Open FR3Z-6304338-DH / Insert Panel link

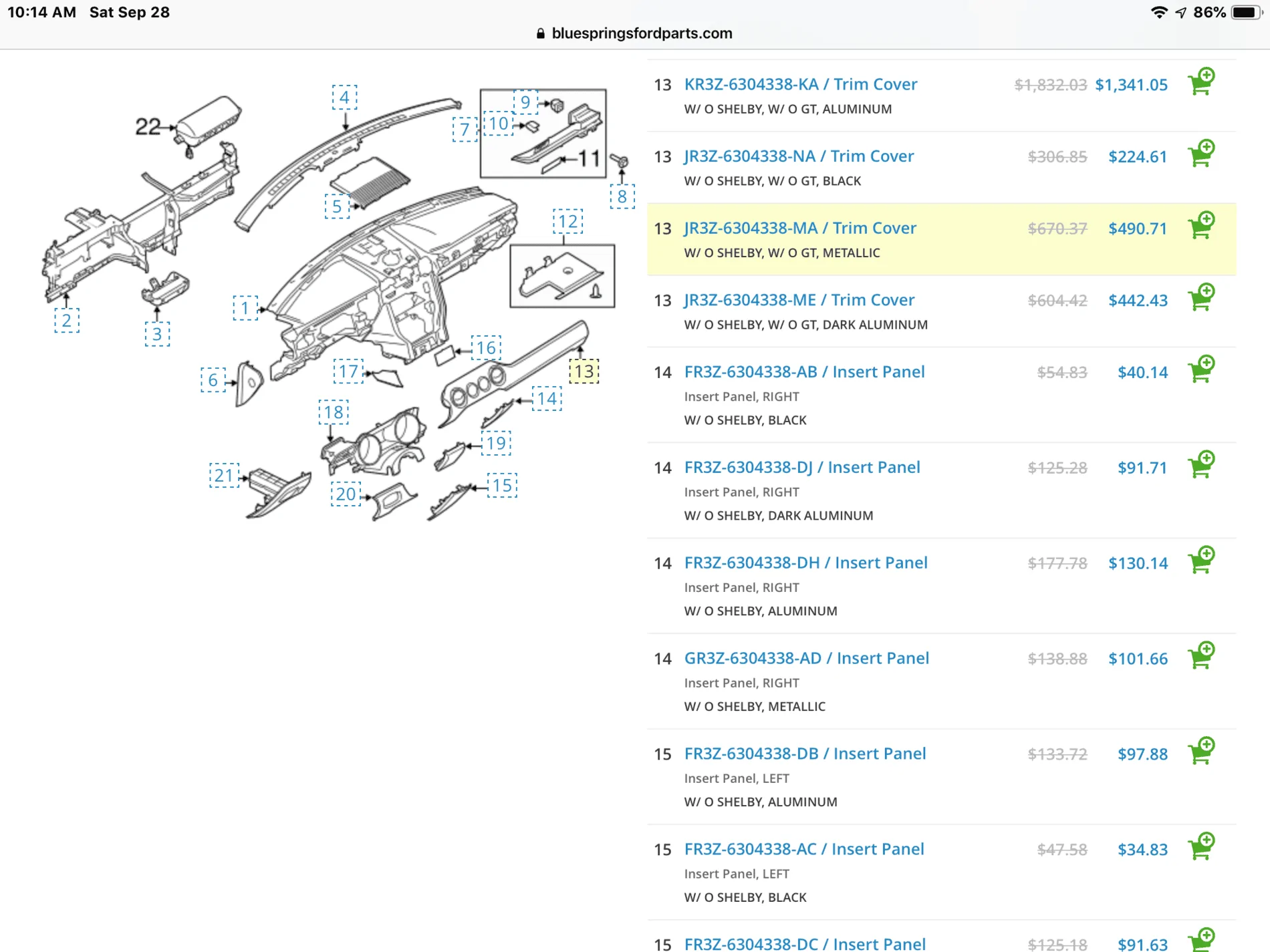pyautogui.click(x=805, y=563)
